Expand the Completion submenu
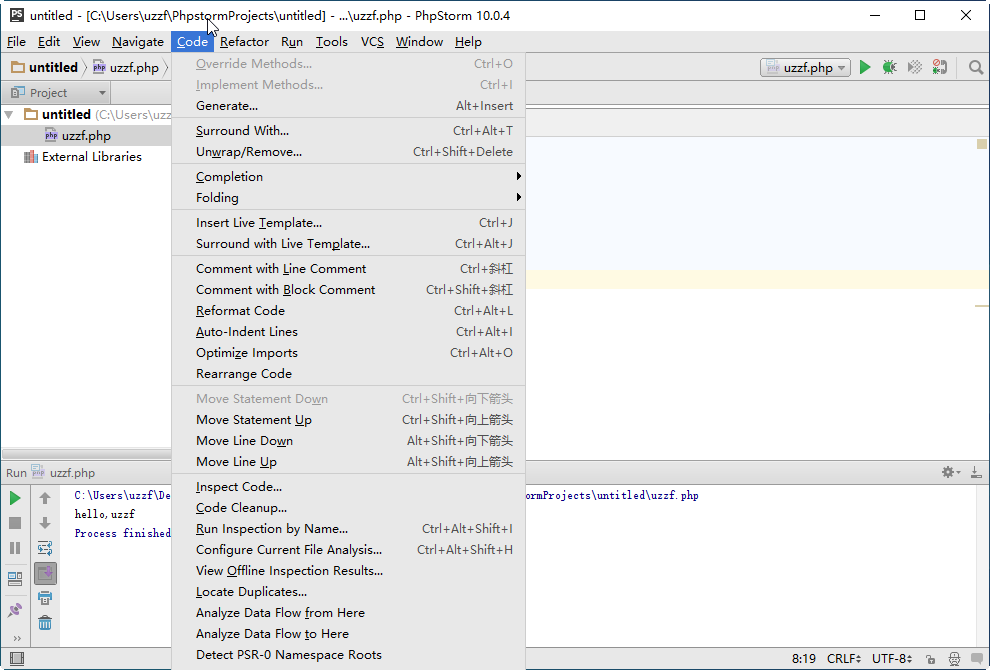The image size is (990, 670). (349, 177)
